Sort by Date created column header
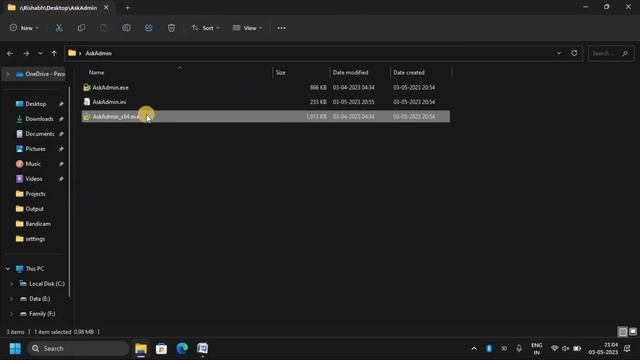Screen dimensions: 640x360 pyautogui.click(x=409, y=72)
